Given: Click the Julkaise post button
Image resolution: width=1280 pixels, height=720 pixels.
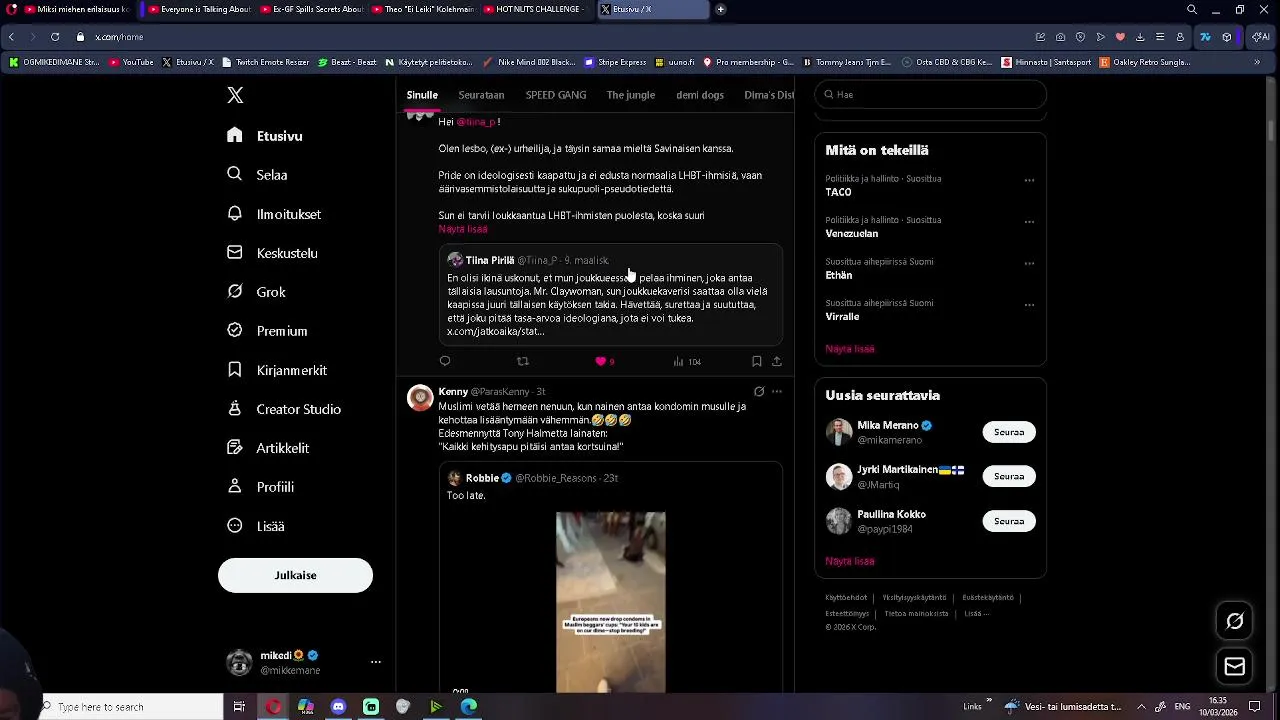Looking at the screenshot, I should [x=295, y=575].
